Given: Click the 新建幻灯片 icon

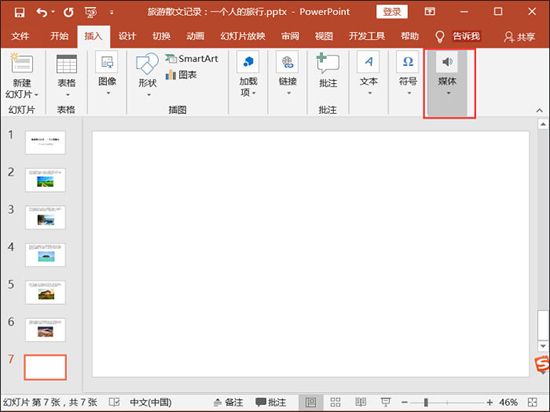Looking at the screenshot, I should point(22,63).
